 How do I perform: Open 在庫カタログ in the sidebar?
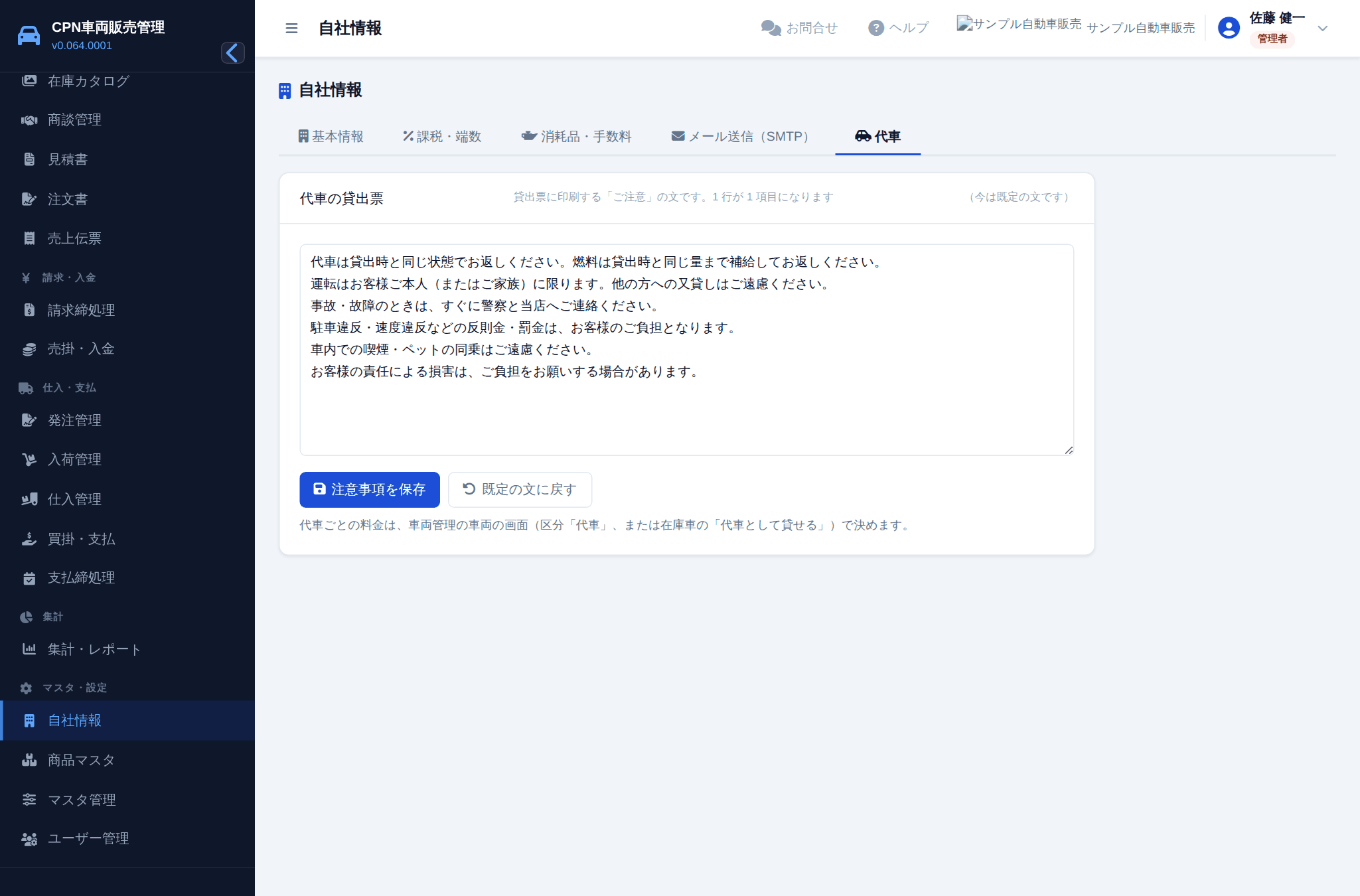pos(127,81)
